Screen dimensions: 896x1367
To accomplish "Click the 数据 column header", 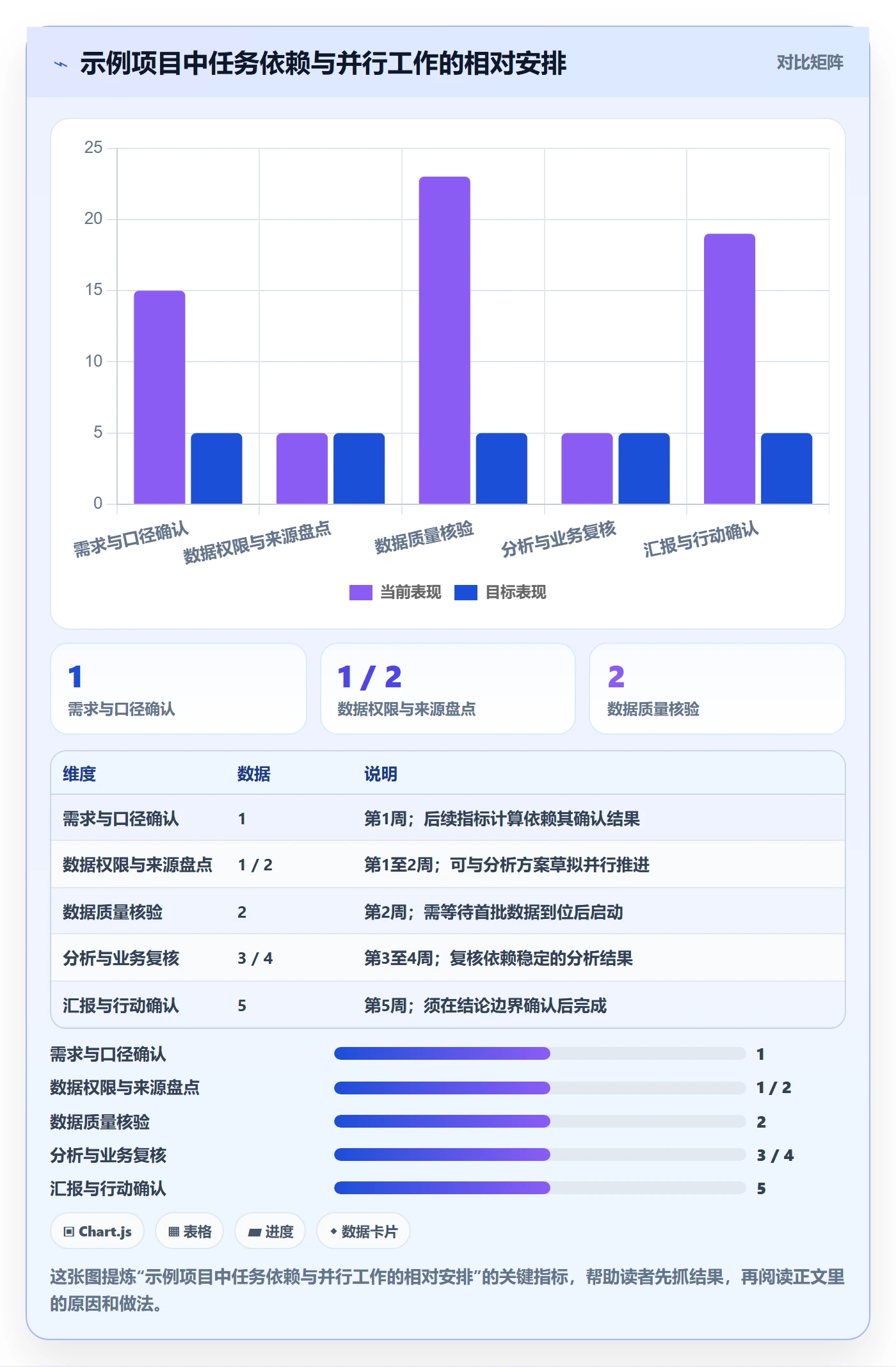I will [x=254, y=774].
